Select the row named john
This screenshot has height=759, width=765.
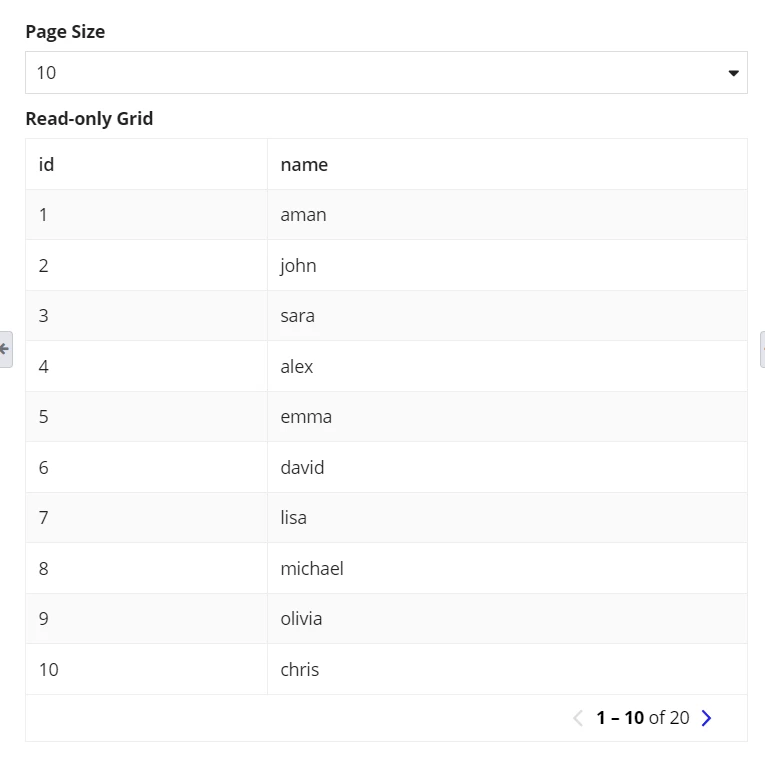point(386,265)
